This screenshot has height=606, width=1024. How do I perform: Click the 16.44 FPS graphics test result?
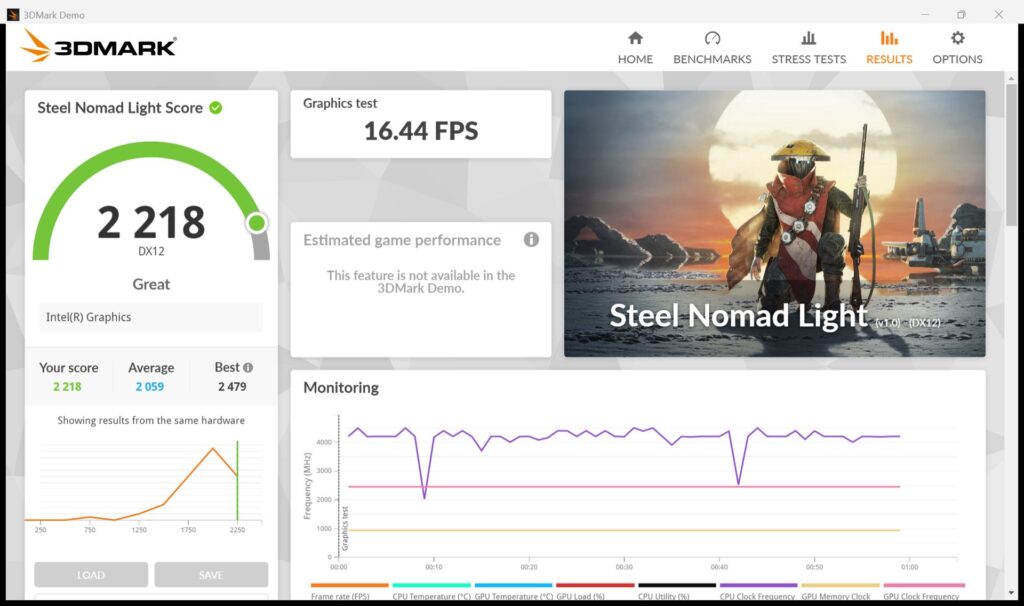(421, 131)
